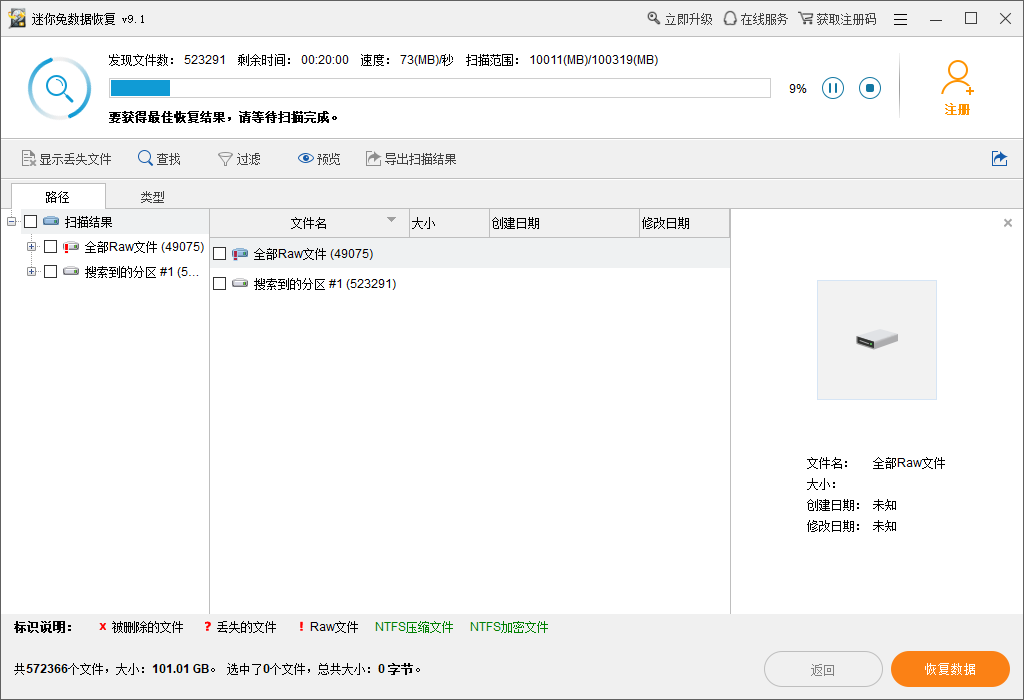Select 搜索到的分区 #1 (523291) row in file list
The height and width of the screenshot is (700, 1024).
(x=470, y=284)
